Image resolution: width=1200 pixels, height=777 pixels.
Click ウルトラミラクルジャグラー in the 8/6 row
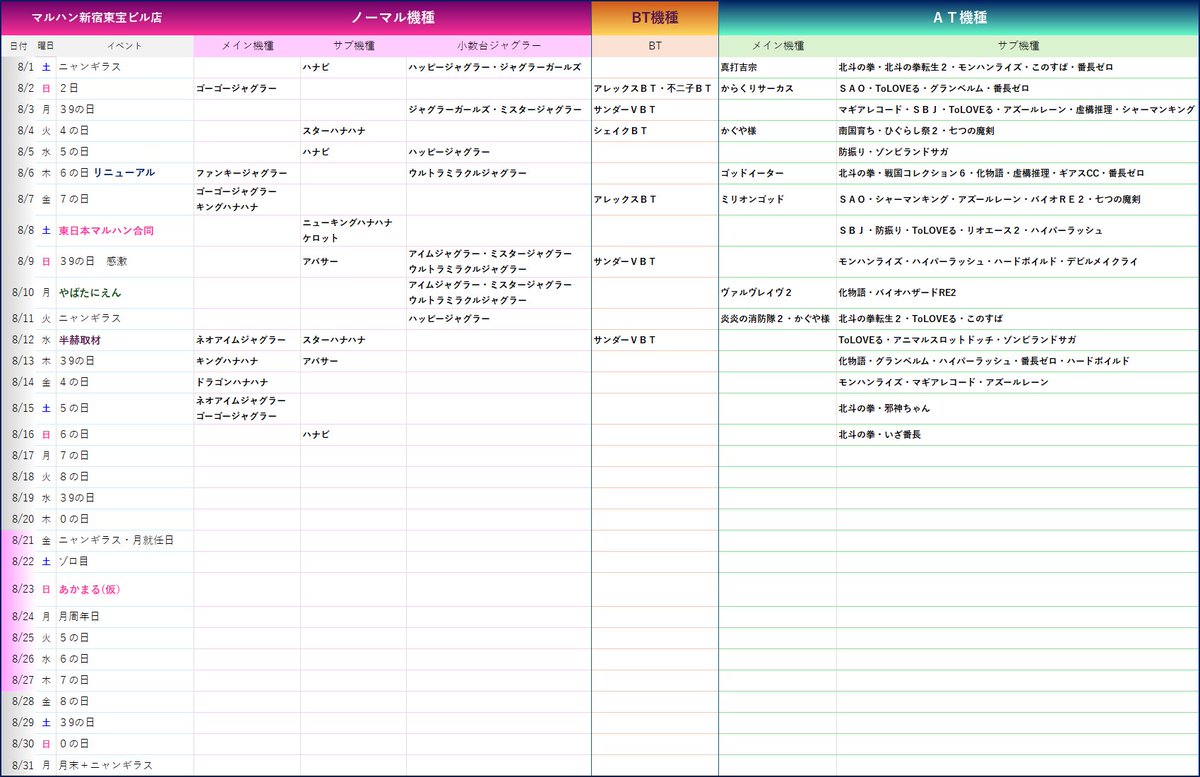tap(468, 172)
